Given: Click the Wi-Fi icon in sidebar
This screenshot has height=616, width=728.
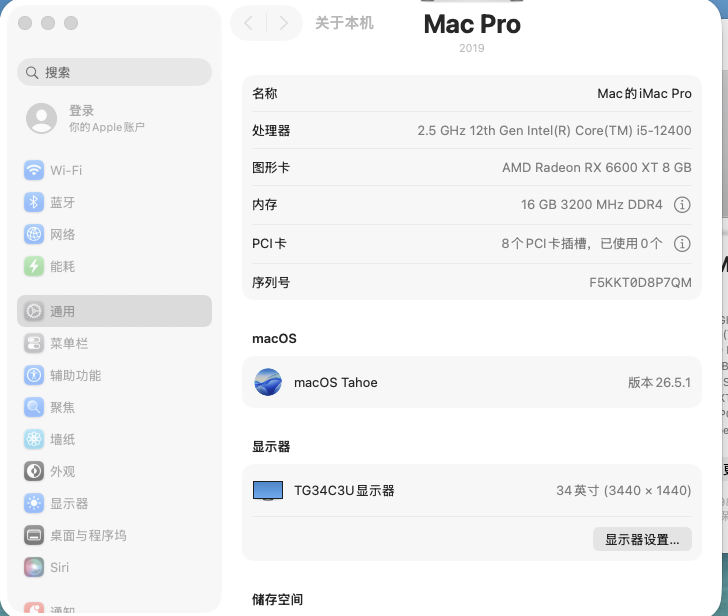Looking at the screenshot, I should pos(34,170).
